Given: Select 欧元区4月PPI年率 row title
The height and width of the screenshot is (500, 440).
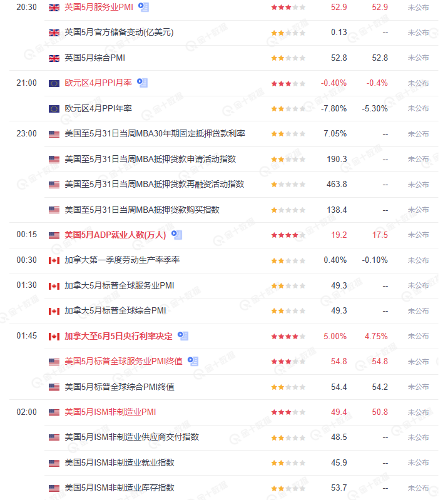Looking at the screenshot, I should pos(98,108).
